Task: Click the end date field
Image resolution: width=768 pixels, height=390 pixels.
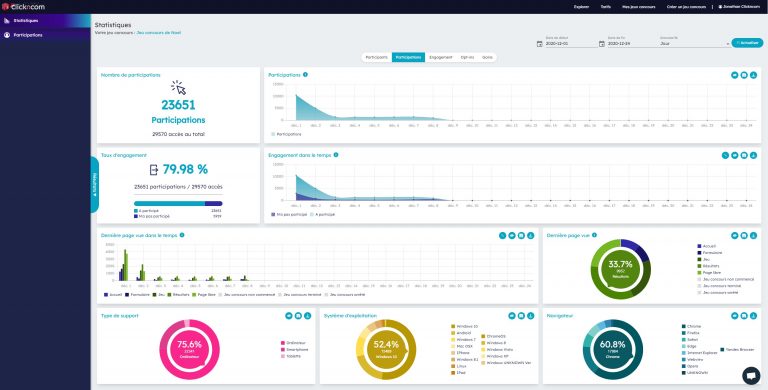Action: click(x=632, y=44)
